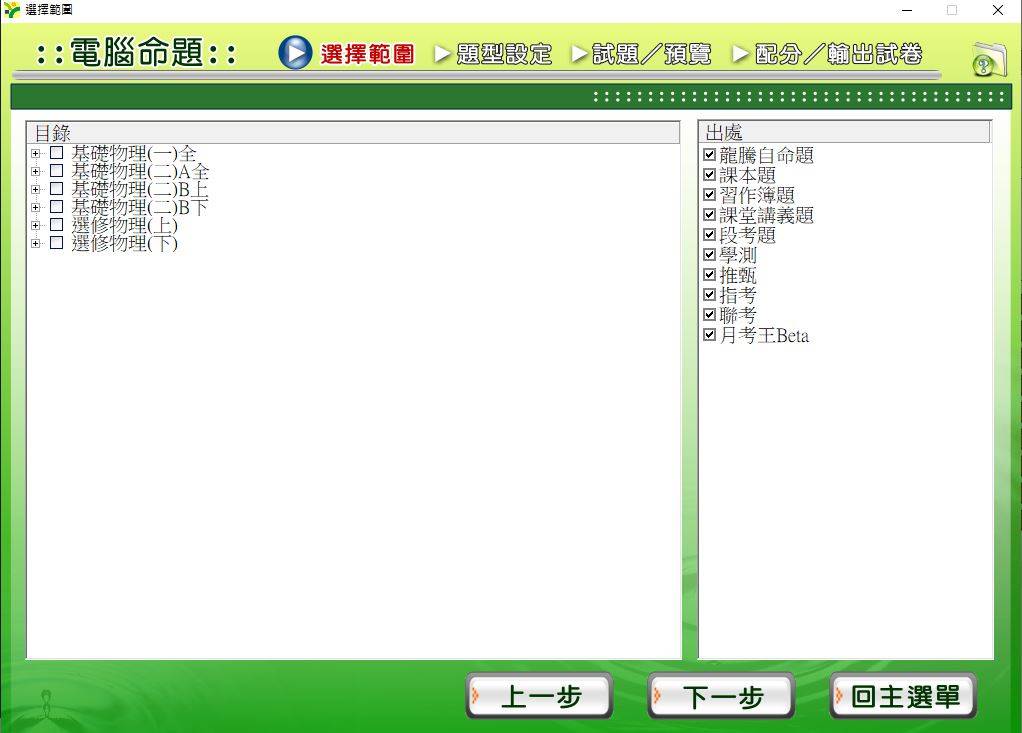Screen dimensions: 1022x733
Task: Click the 目錄 column header
Action: (353, 133)
